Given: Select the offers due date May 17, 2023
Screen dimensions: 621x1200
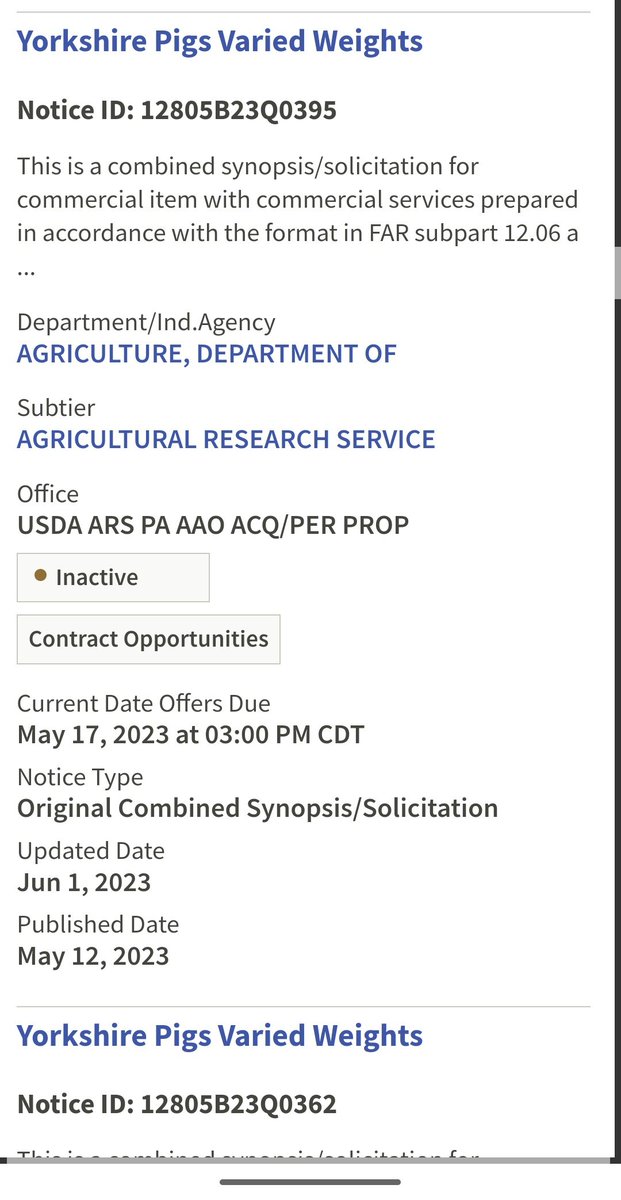Looking at the screenshot, I should (190, 735).
